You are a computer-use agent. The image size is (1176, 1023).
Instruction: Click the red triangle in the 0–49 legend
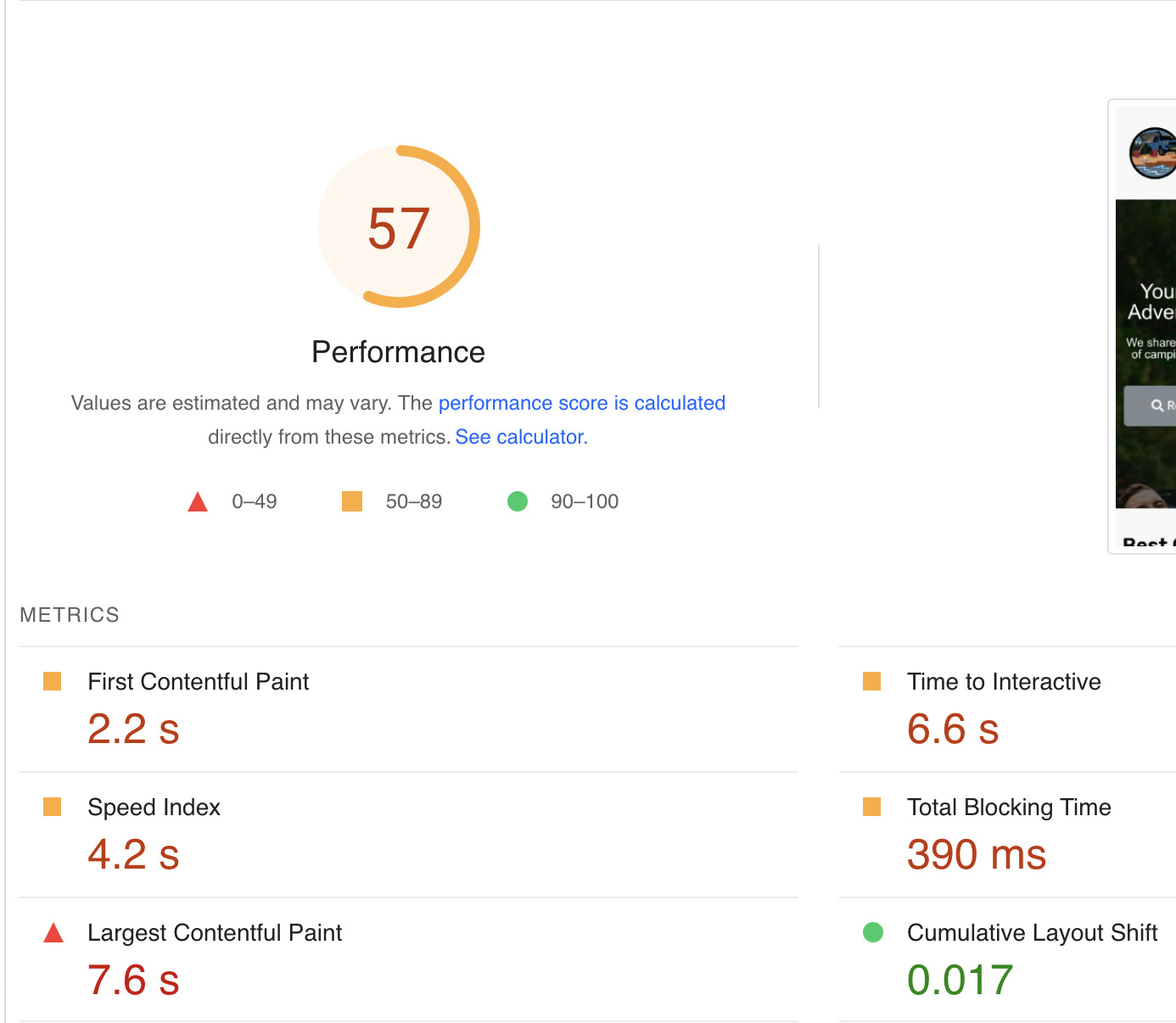tap(197, 500)
